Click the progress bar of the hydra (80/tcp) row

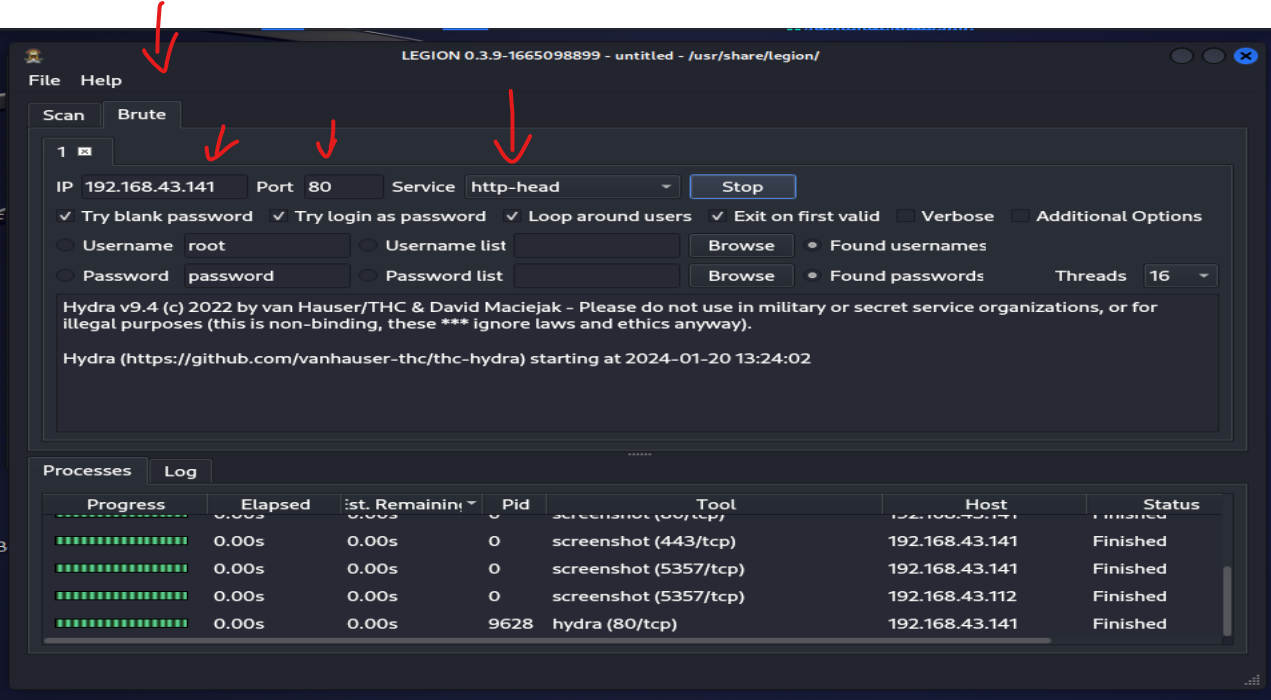121,624
